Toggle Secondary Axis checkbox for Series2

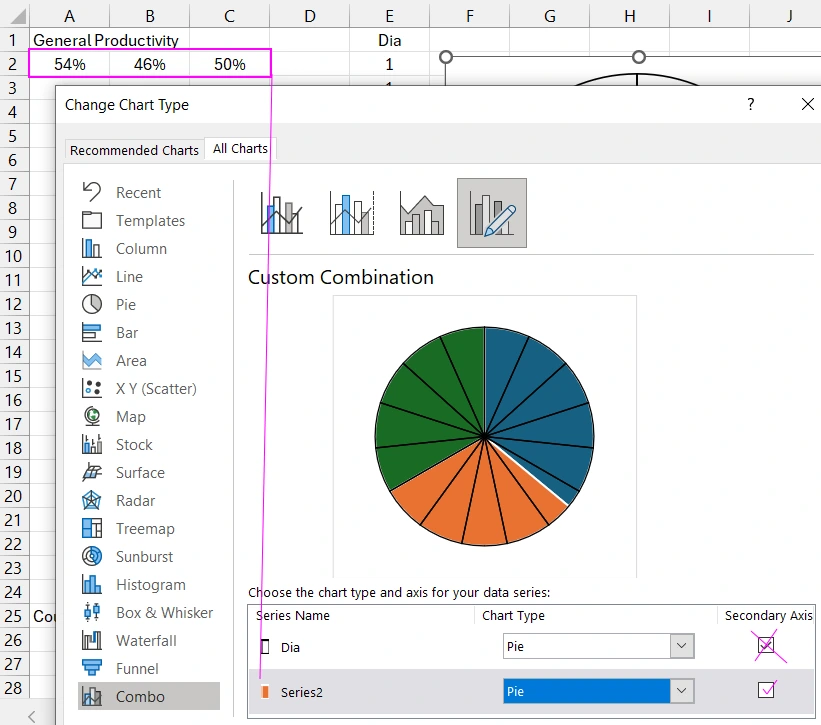pyautogui.click(x=766, y=690)
